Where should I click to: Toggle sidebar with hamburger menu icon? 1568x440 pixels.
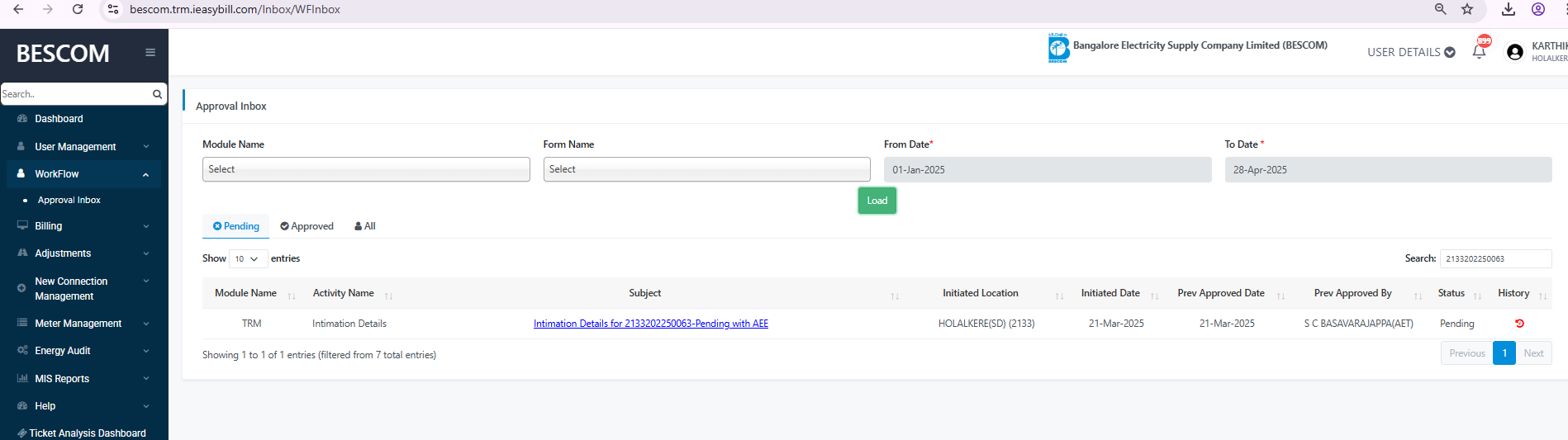click(150, 52)
